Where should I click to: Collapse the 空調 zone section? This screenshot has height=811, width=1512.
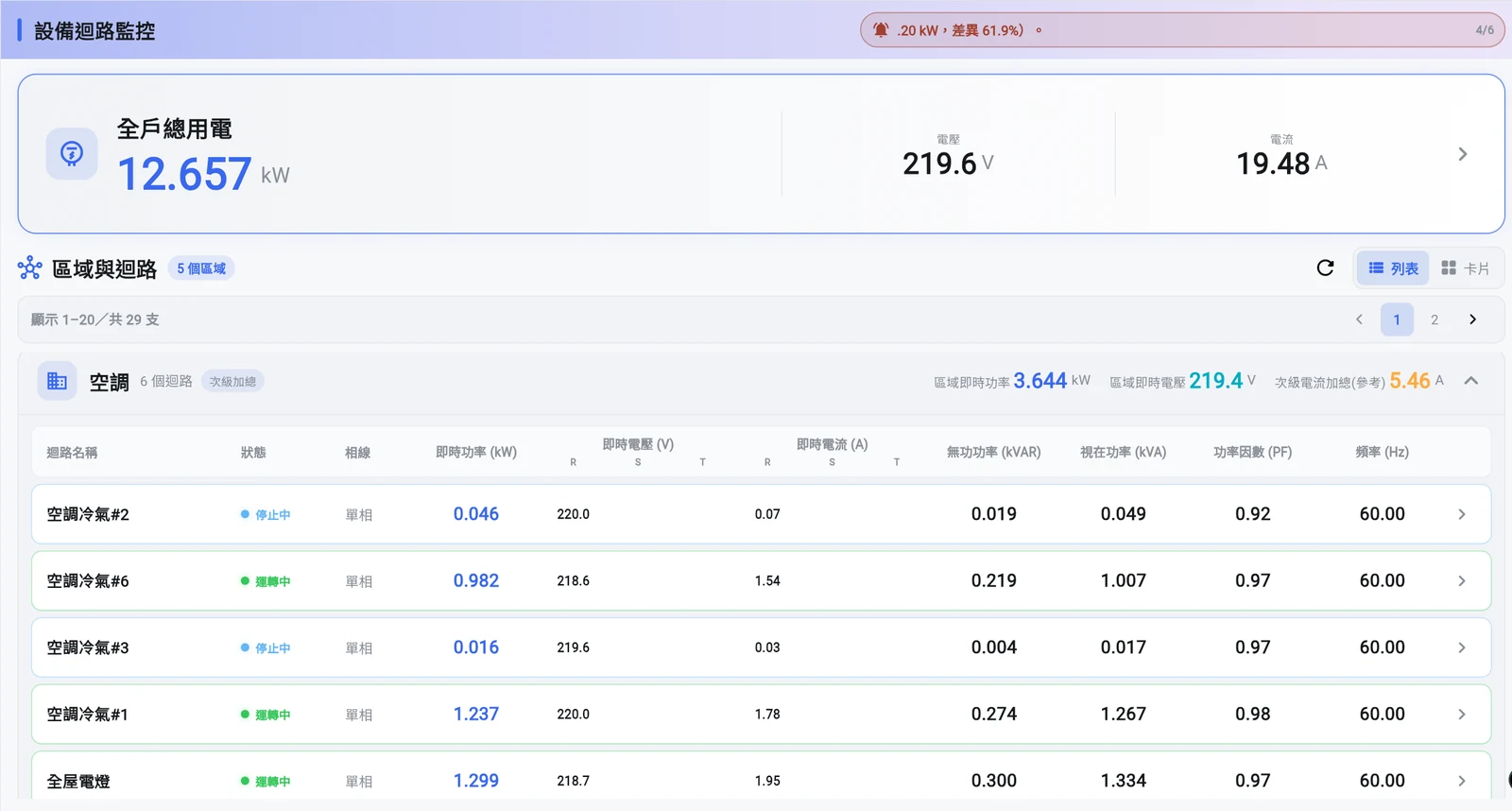1470,381
